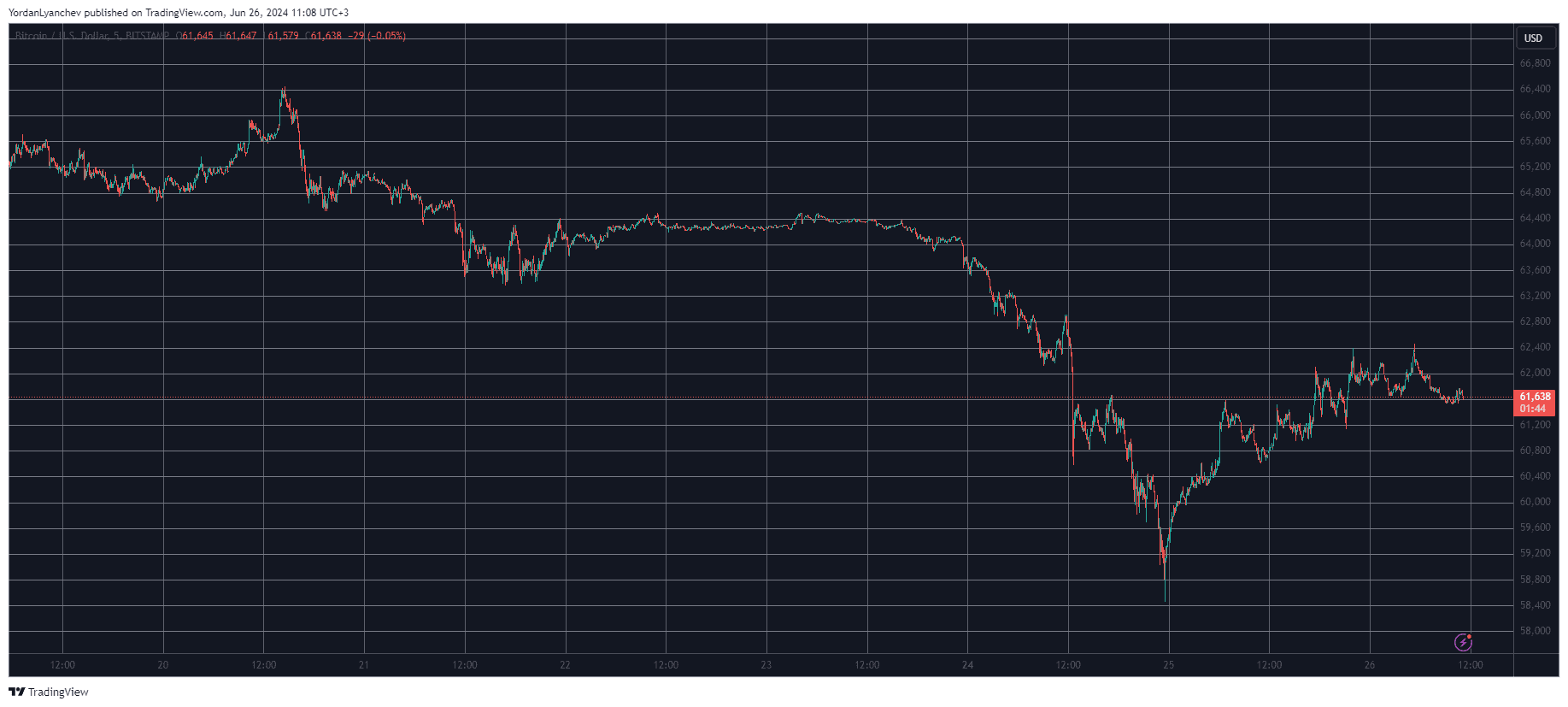This screenshot has height=707, width=1568.
Task: Click the 66,800 price axis label
Action: 1535,63
